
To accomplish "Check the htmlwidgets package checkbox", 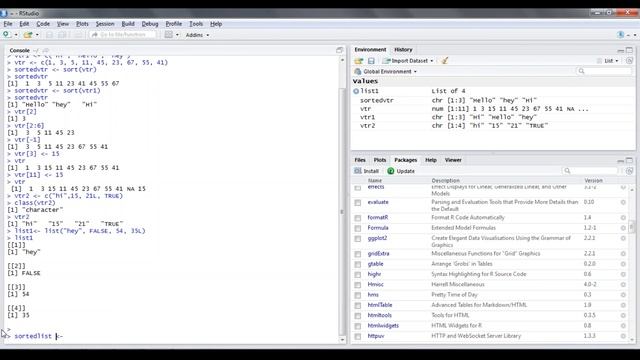I will click(x=358, y=326).
